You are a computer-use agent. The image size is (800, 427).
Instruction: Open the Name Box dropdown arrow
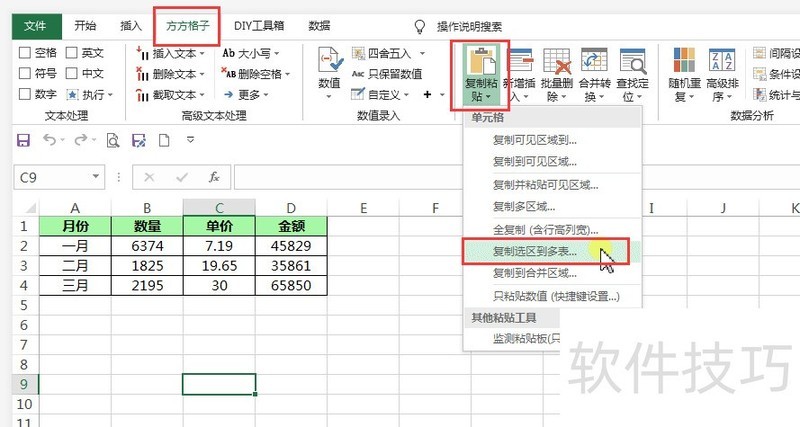coord(95,177)
